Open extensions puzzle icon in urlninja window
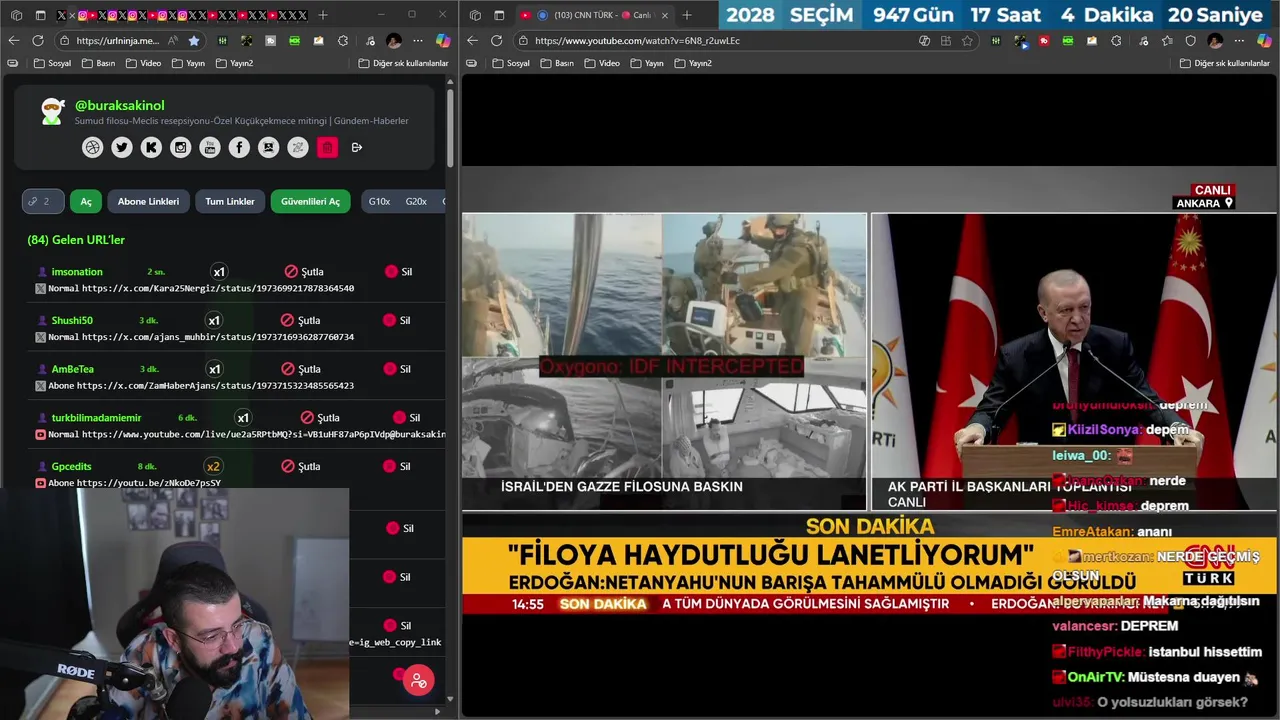Viewport: 1280px width, 720px height. pyautogui.click(x=343, y=41)
